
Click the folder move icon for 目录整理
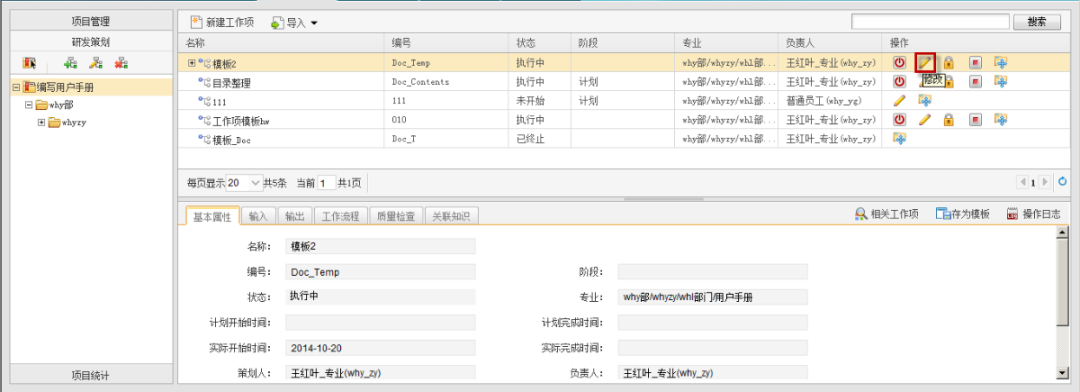(1001, 81)
